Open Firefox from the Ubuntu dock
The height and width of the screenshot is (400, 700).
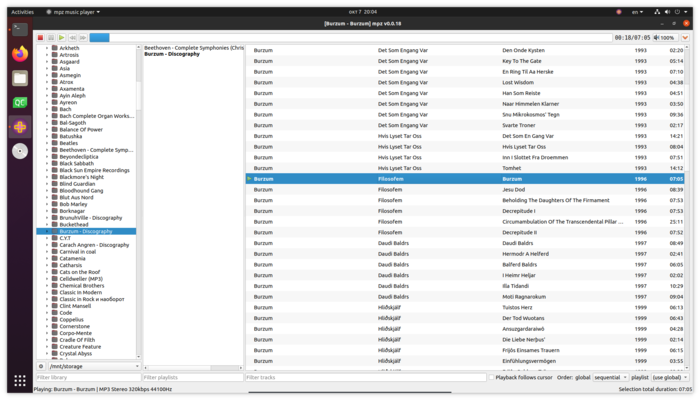[19, 53]
